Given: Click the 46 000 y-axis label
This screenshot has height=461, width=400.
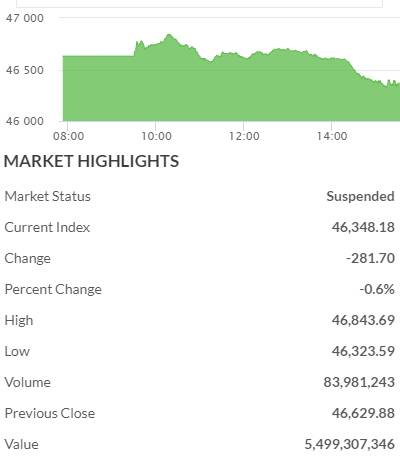Looking at the screenshot, I should 25,121.
